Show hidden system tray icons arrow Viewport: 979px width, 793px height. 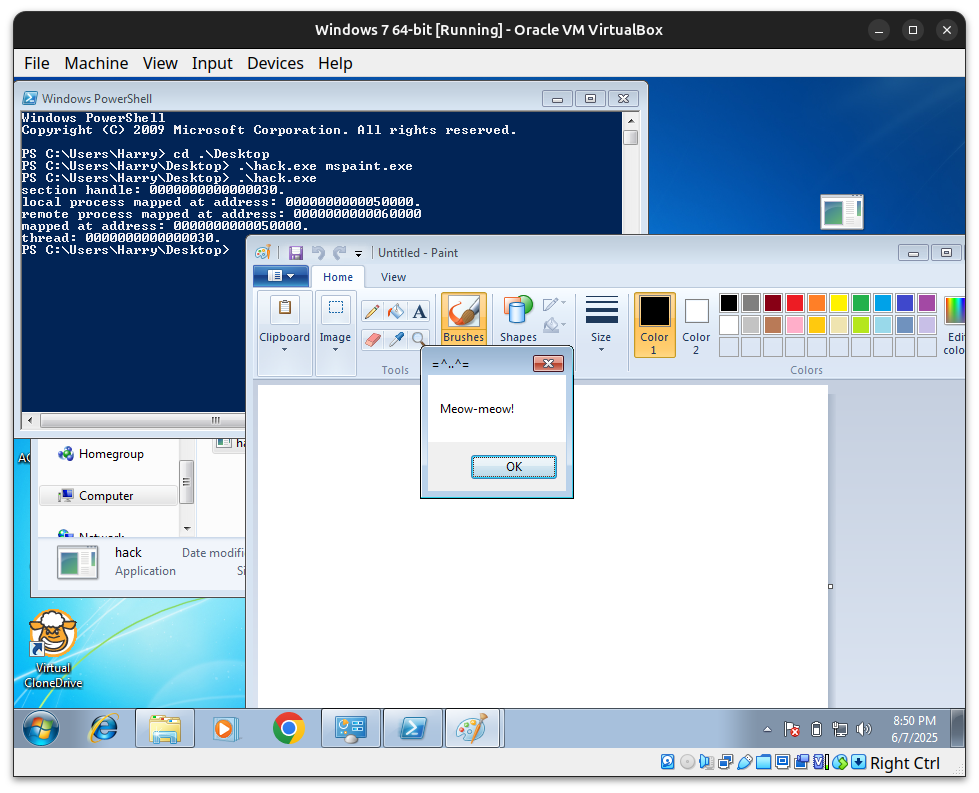point(767,729)
